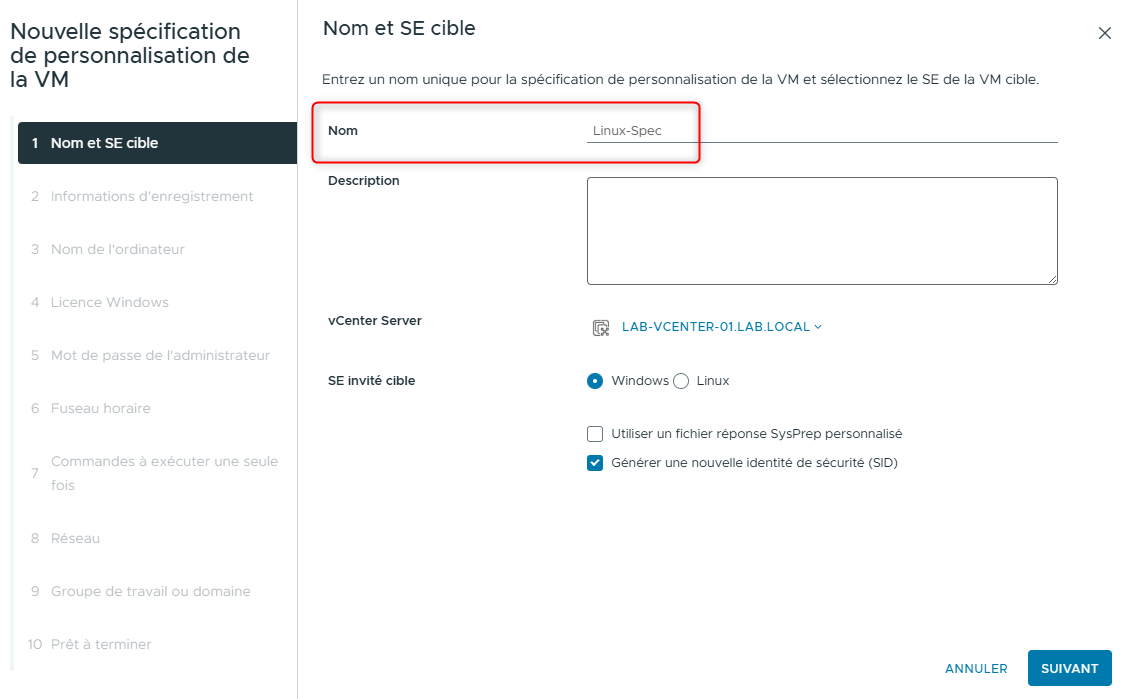Select the Linux guest OS radio button
The image size is (1131, 699).
(681, 381)
